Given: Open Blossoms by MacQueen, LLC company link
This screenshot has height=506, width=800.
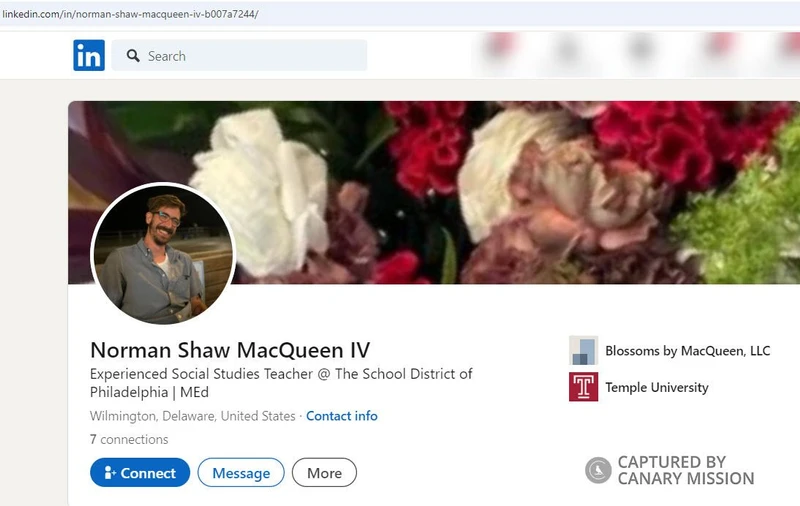Looking at the screenshot, I should (x=687, y=351).
